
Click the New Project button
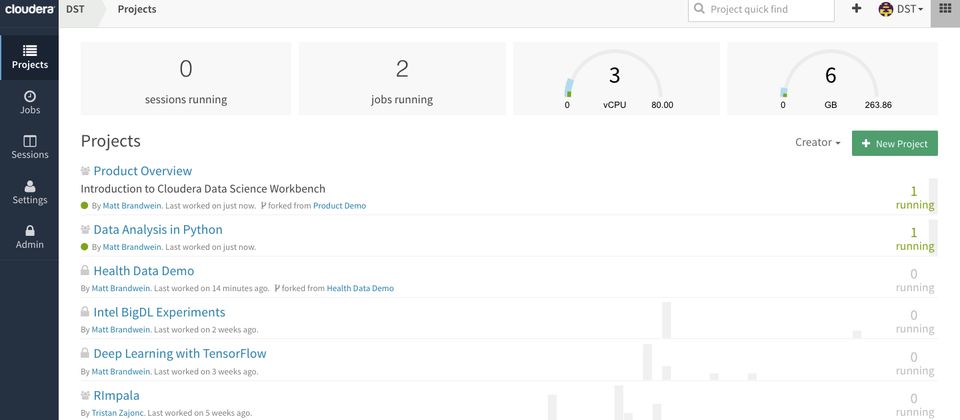point(894,143)
